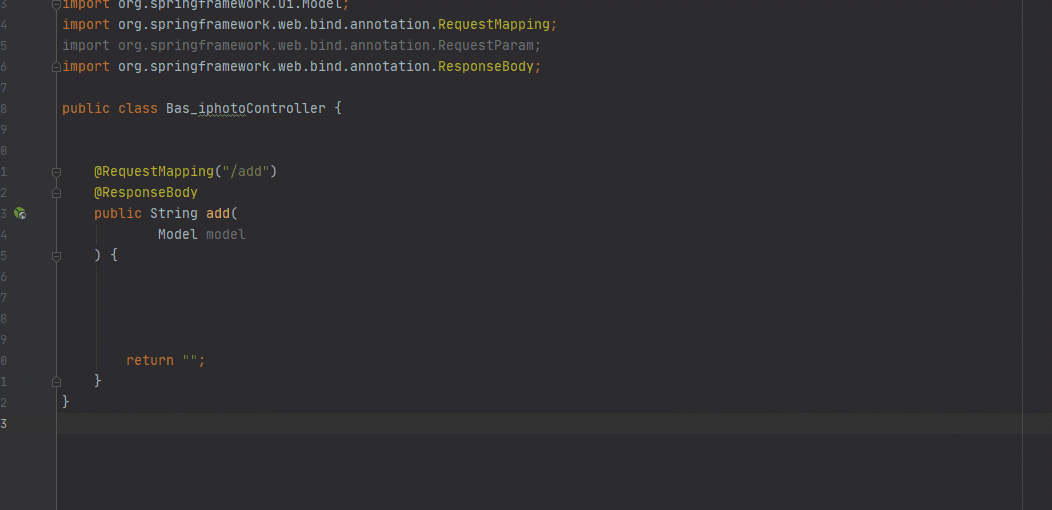
Task: Click the fold marker at the top import line
Action: [x=56, y=4]
